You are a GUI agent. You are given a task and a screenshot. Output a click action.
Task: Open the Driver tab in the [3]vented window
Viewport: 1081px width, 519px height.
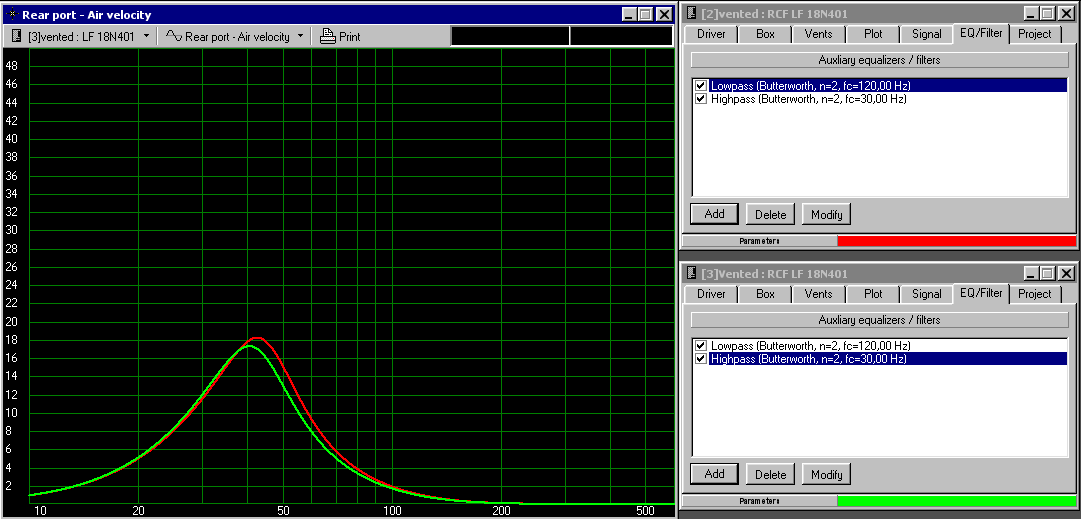[x=711, y=294]
